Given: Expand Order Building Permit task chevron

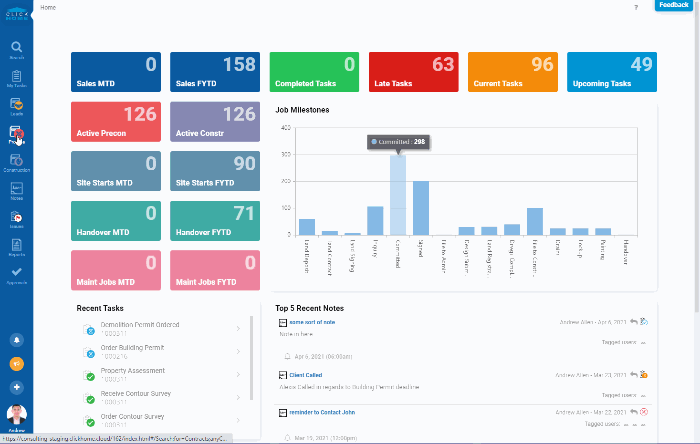Looking at the screenshot, I should (238, 352).
